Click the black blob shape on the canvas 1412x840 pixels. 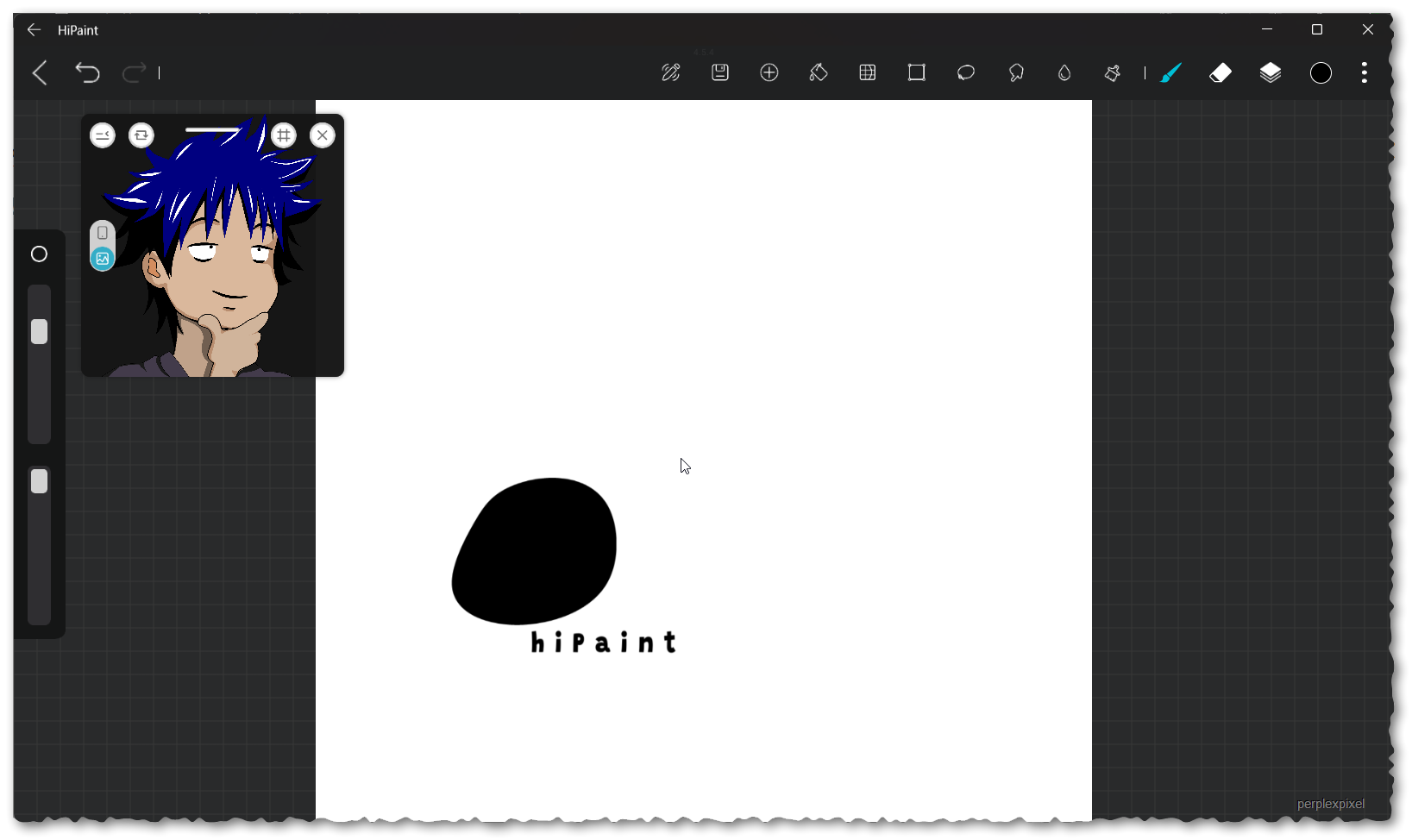point(534,551)
